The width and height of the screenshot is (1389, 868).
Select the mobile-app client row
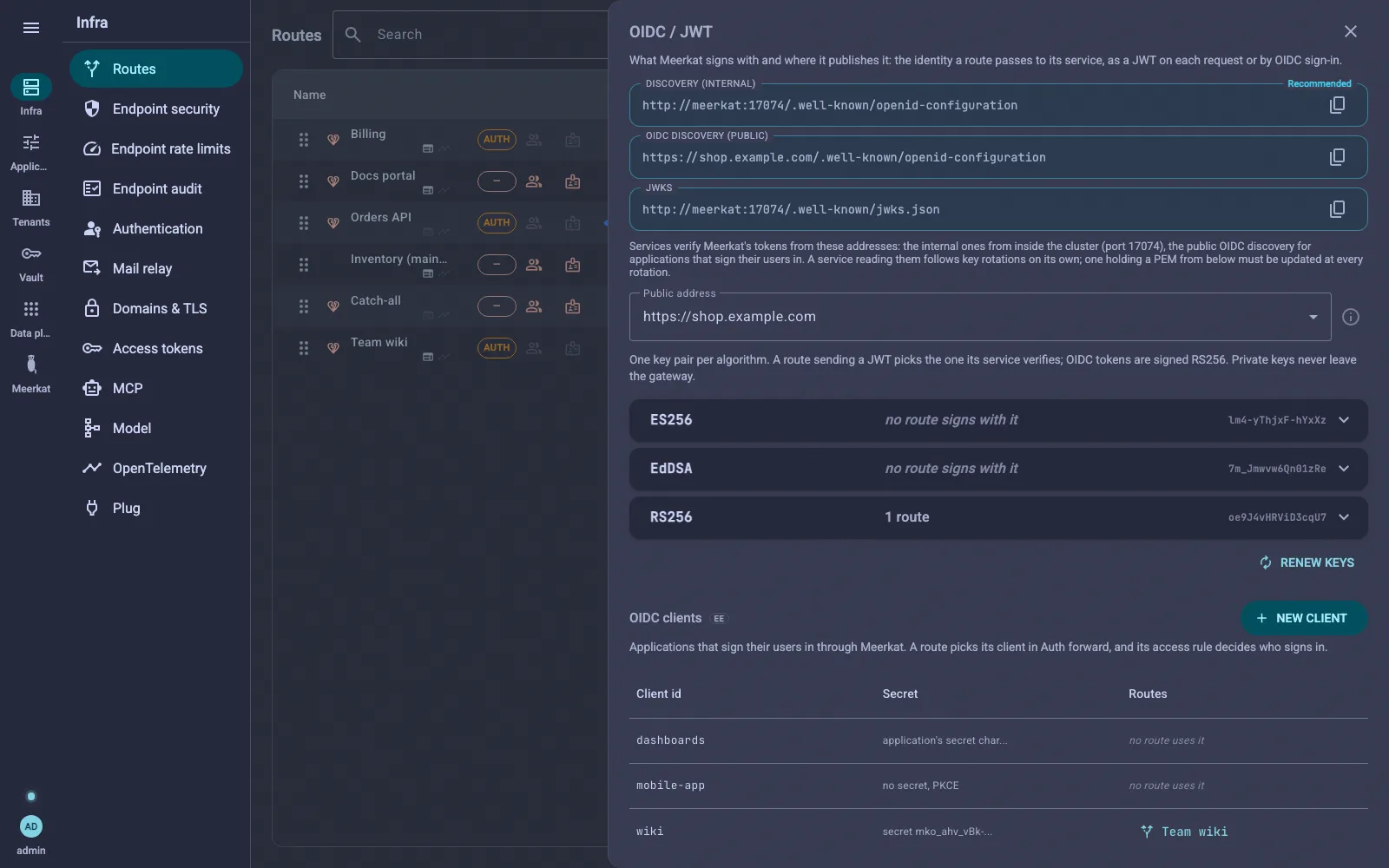click(998, 786)
